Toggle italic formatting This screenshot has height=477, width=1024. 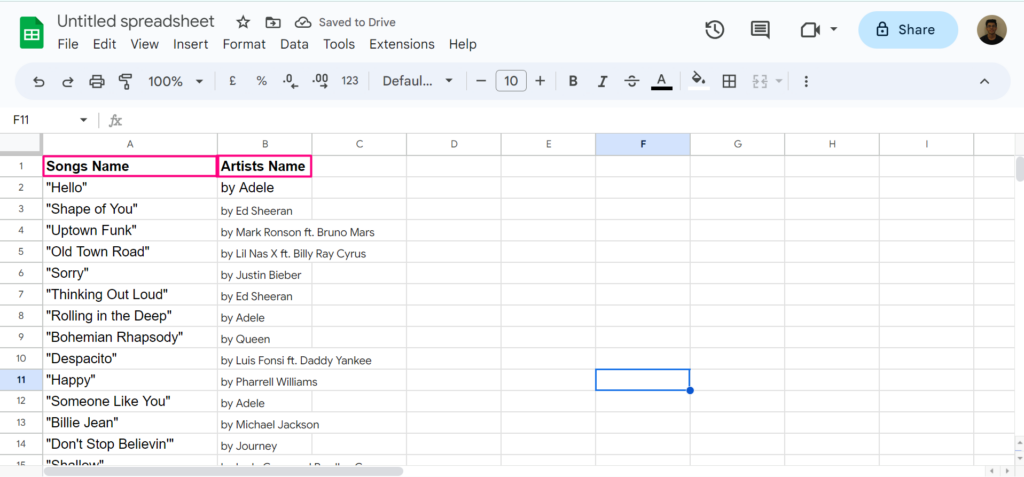tap(603, 81)
